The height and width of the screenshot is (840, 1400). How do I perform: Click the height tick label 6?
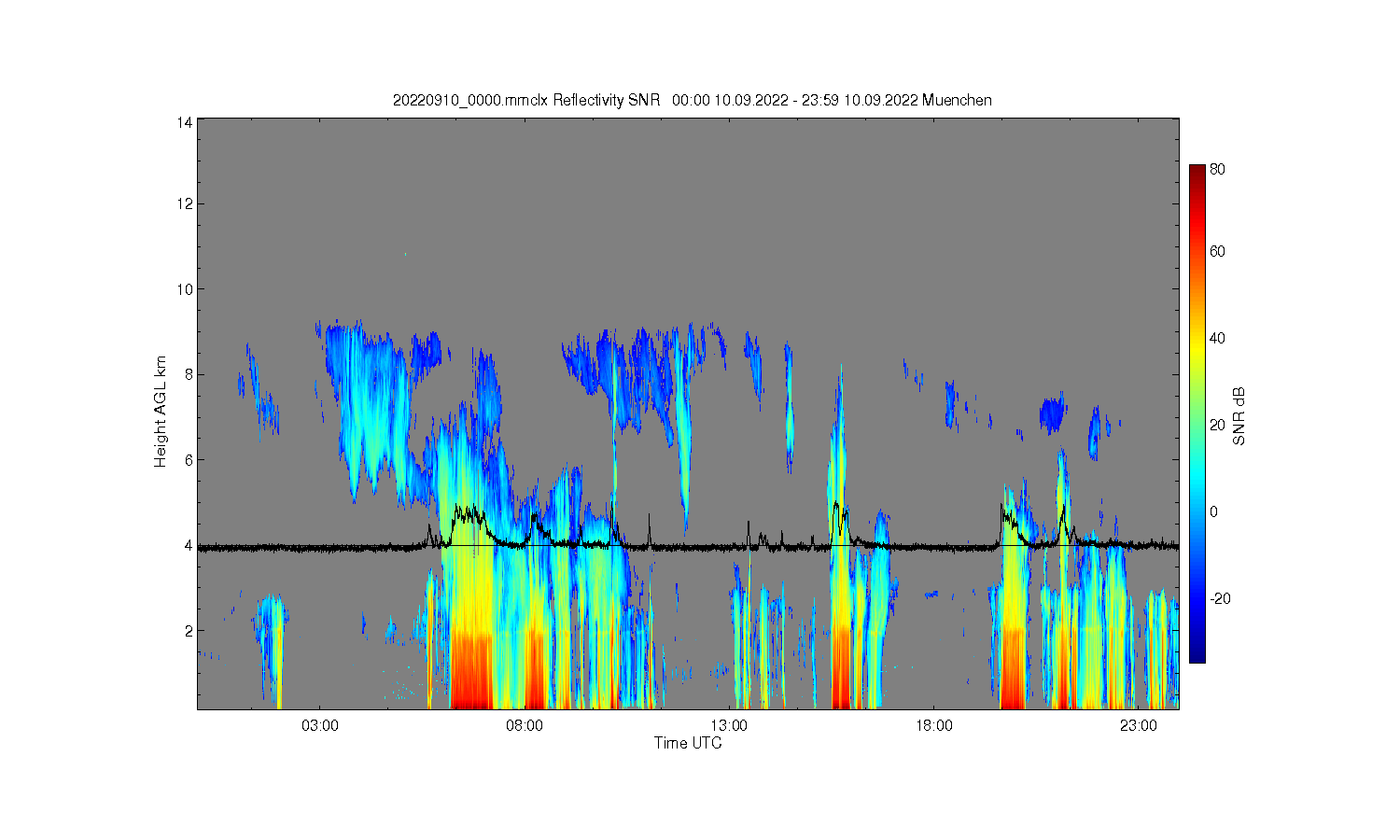189,460
